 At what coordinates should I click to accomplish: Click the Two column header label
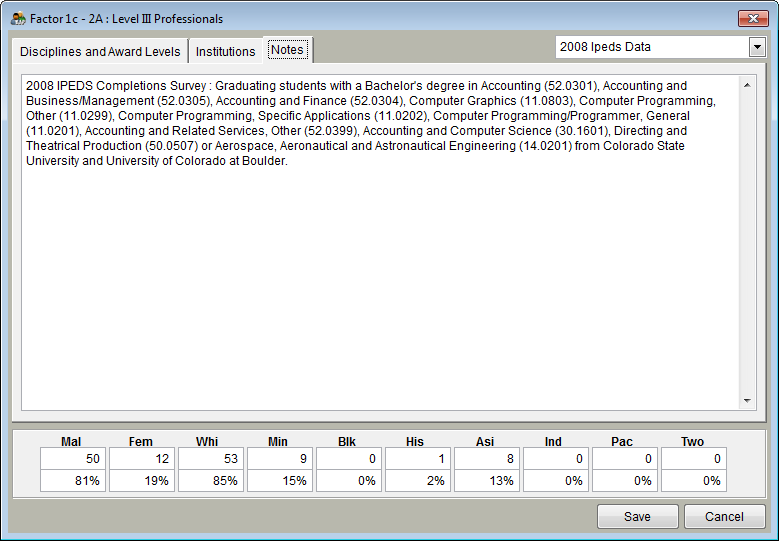[693, 442]
